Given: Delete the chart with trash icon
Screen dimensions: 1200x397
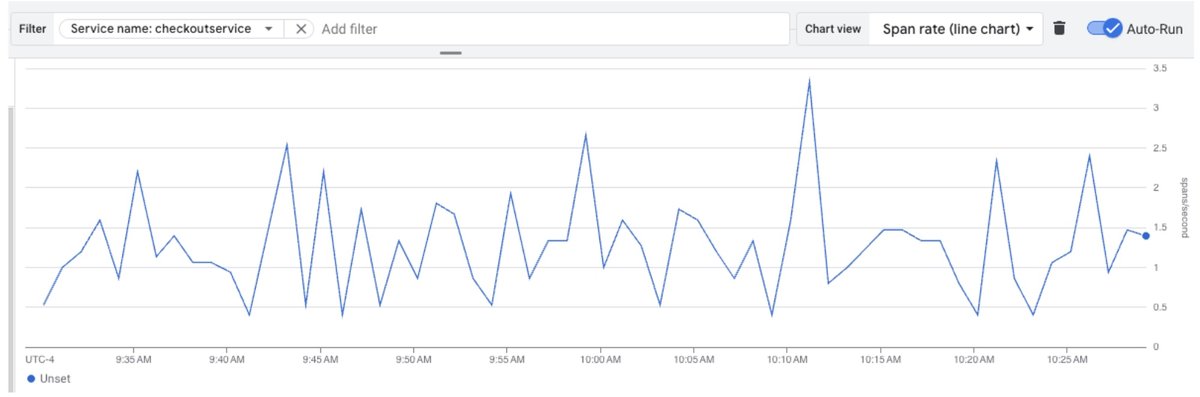Looking at the screenshot, I should coord(1060,29).
